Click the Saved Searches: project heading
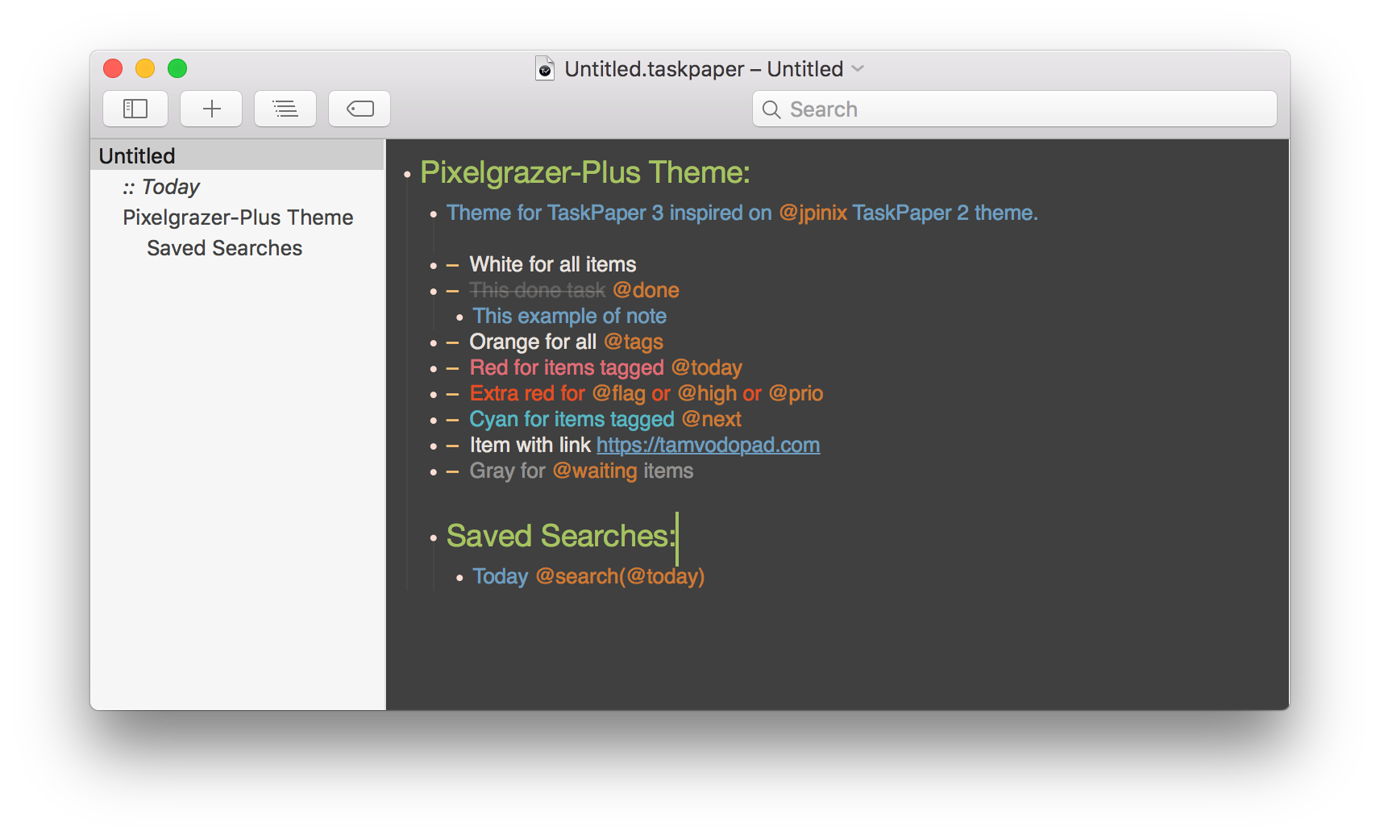1380x838 pixels. click(561, 536)
